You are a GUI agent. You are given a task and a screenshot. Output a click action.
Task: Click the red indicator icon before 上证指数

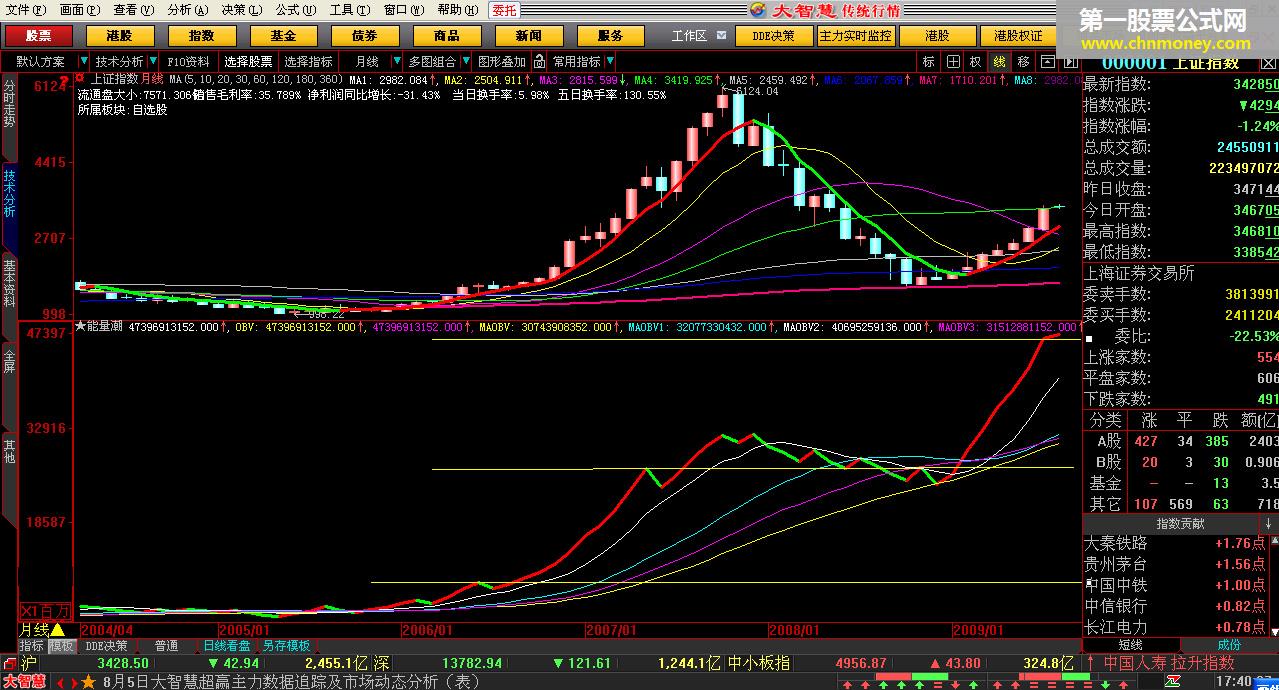click(81, 78)
